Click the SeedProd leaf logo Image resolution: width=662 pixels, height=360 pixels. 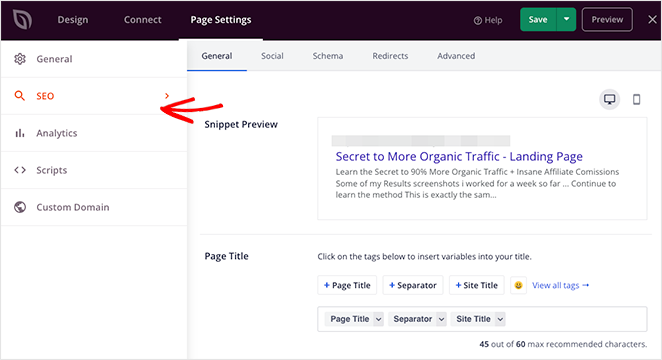click(x=22, y=19)
